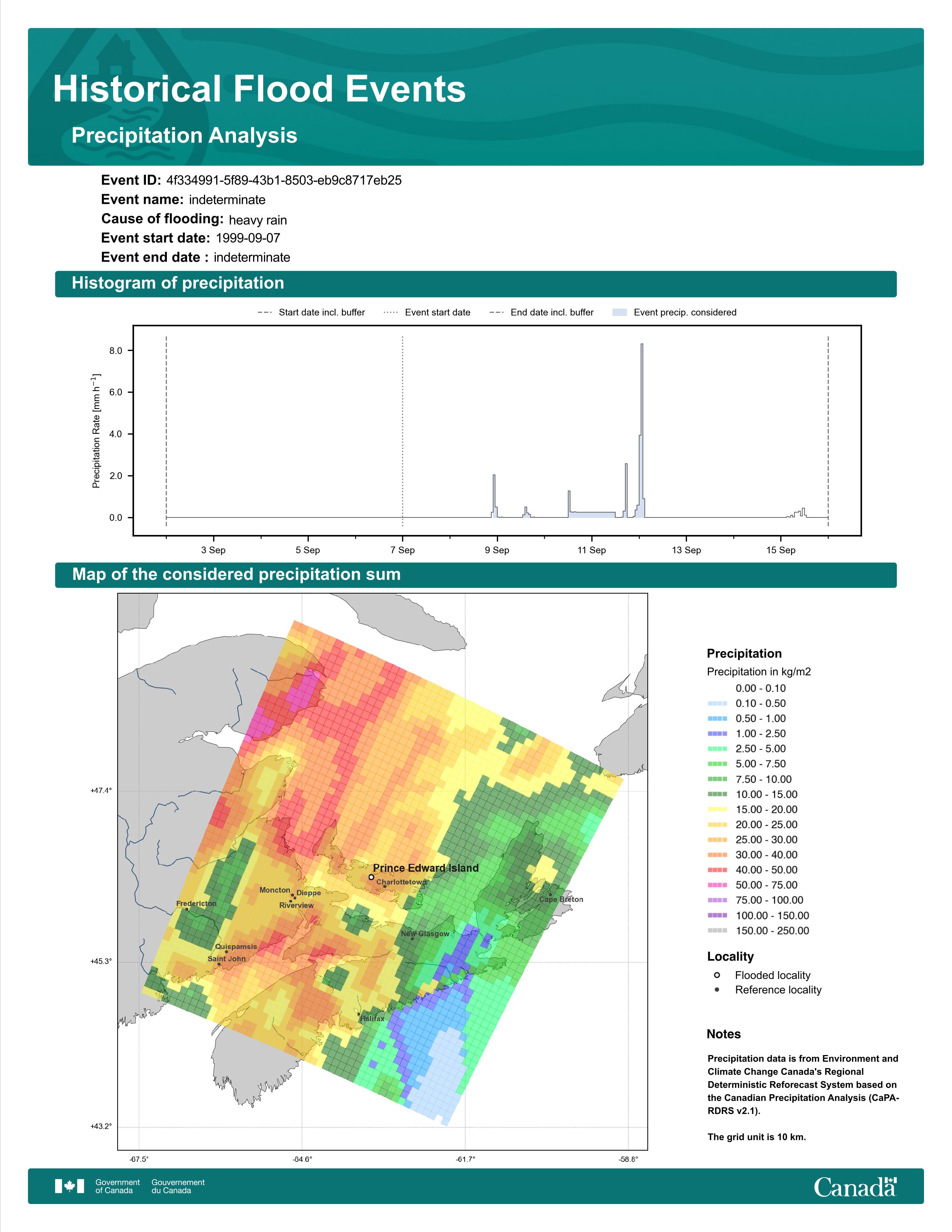Image resolution: width=952 pixels, height=1232 pixels.
Task: Click 'Event precip. considered' legend entry
Action: (x=675, y=312)
